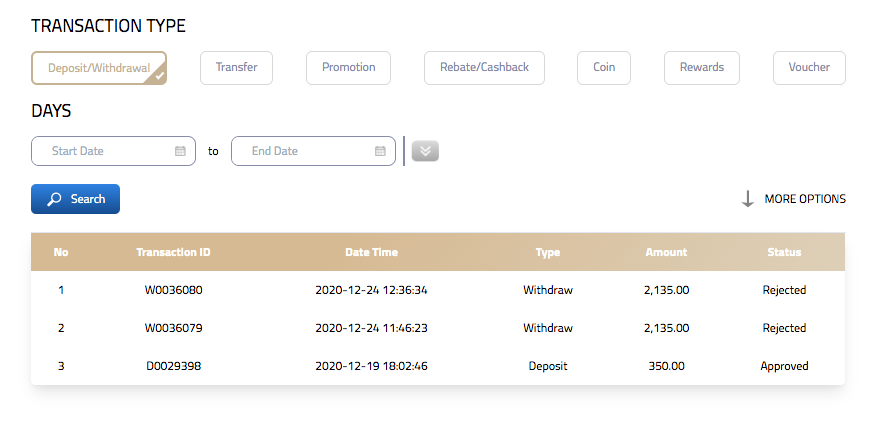Screen dimensions: 870x437
Task: Click the Date Time column header
Action: coord(371,252)
